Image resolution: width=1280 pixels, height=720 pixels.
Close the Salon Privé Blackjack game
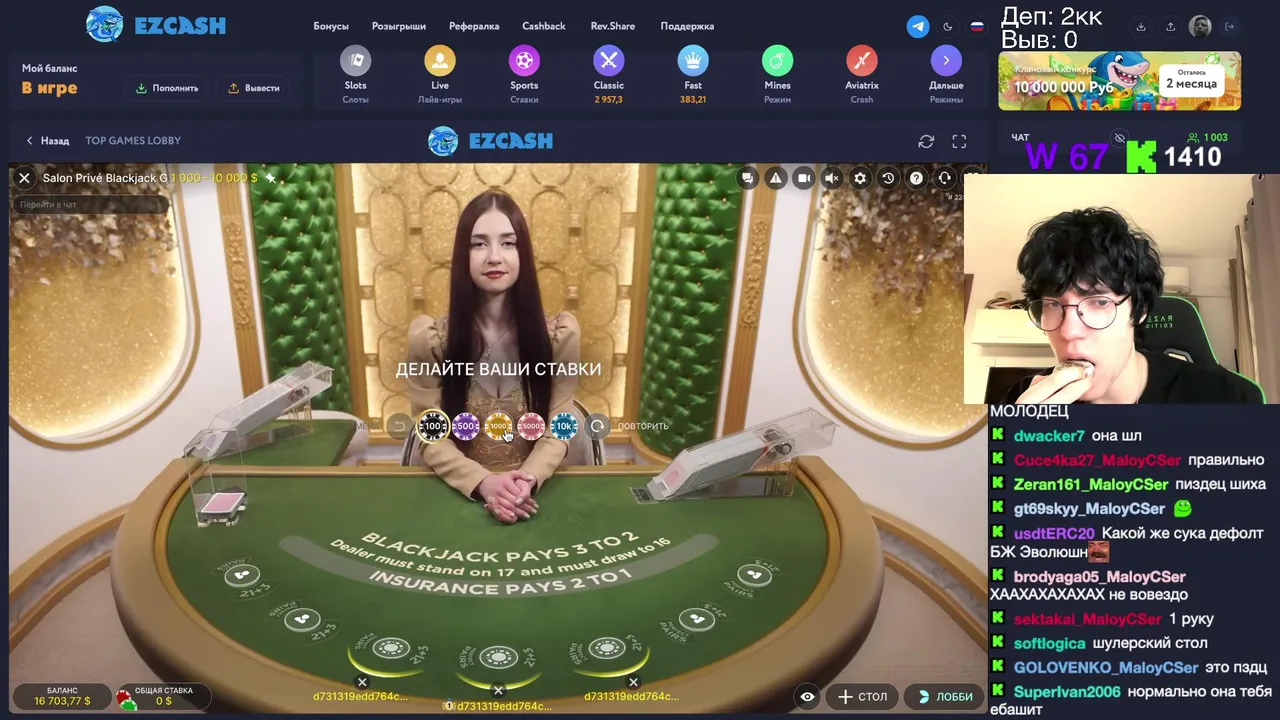click(24, 178)
